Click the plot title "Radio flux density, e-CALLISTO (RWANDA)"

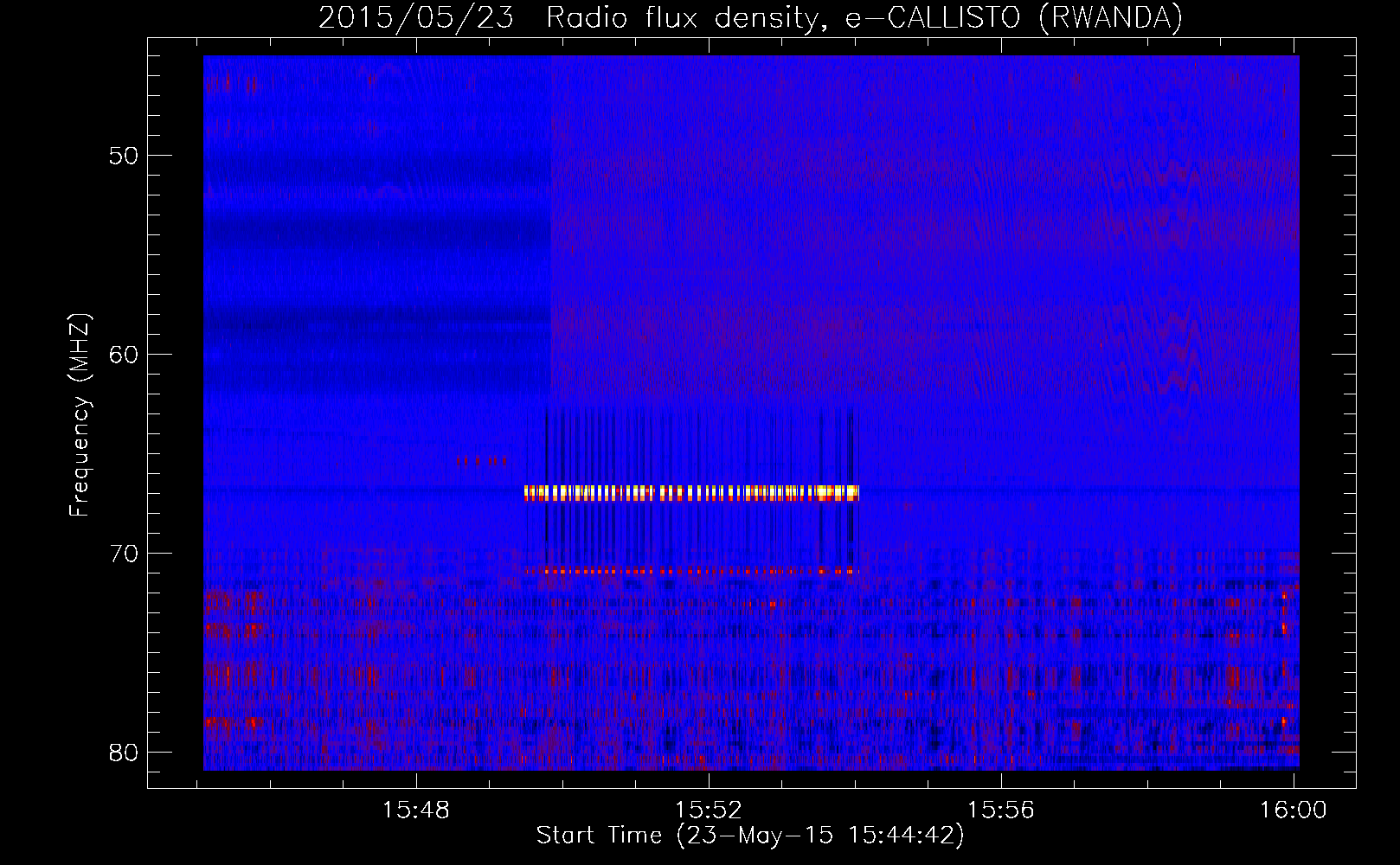(x=864, y=18)
